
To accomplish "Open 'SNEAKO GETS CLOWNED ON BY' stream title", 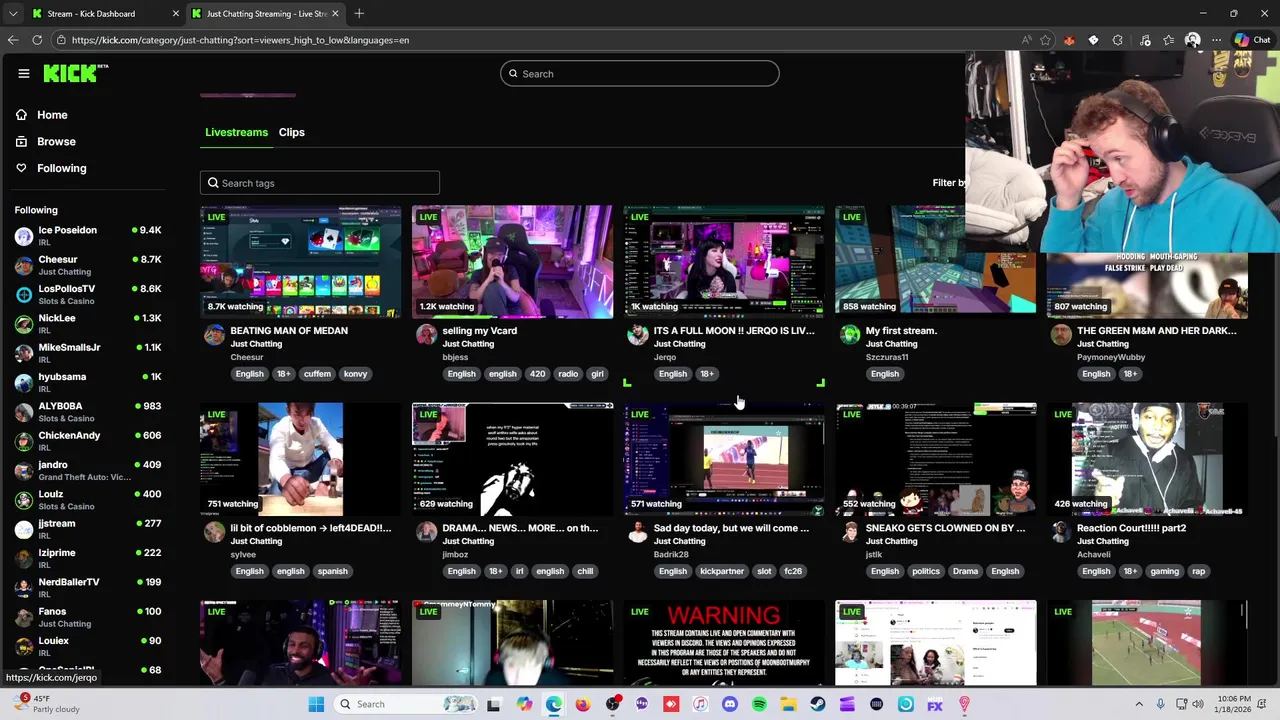I will click(945, 527).
